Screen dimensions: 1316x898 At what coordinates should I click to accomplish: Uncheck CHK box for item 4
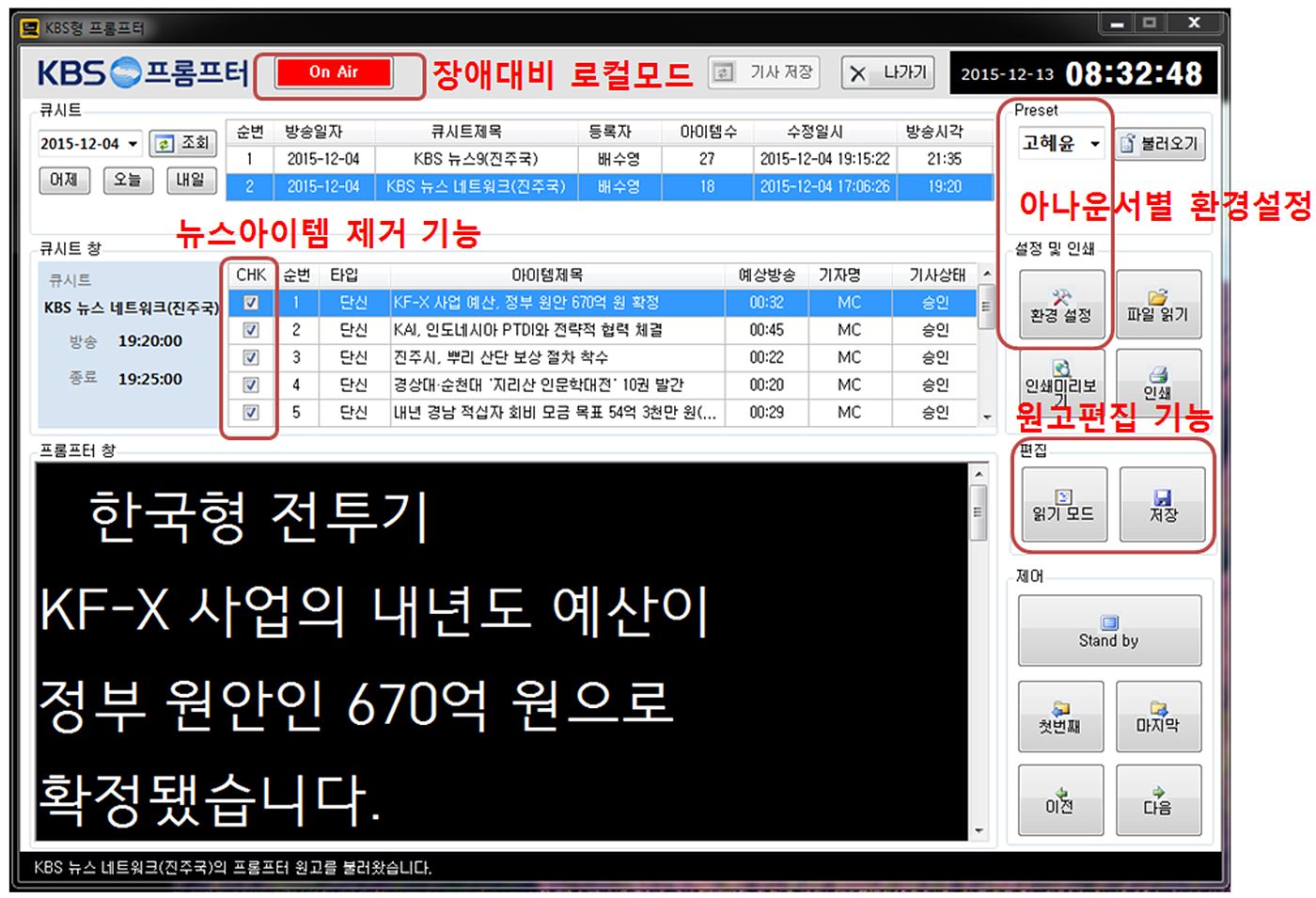click(x=251, y=385)
